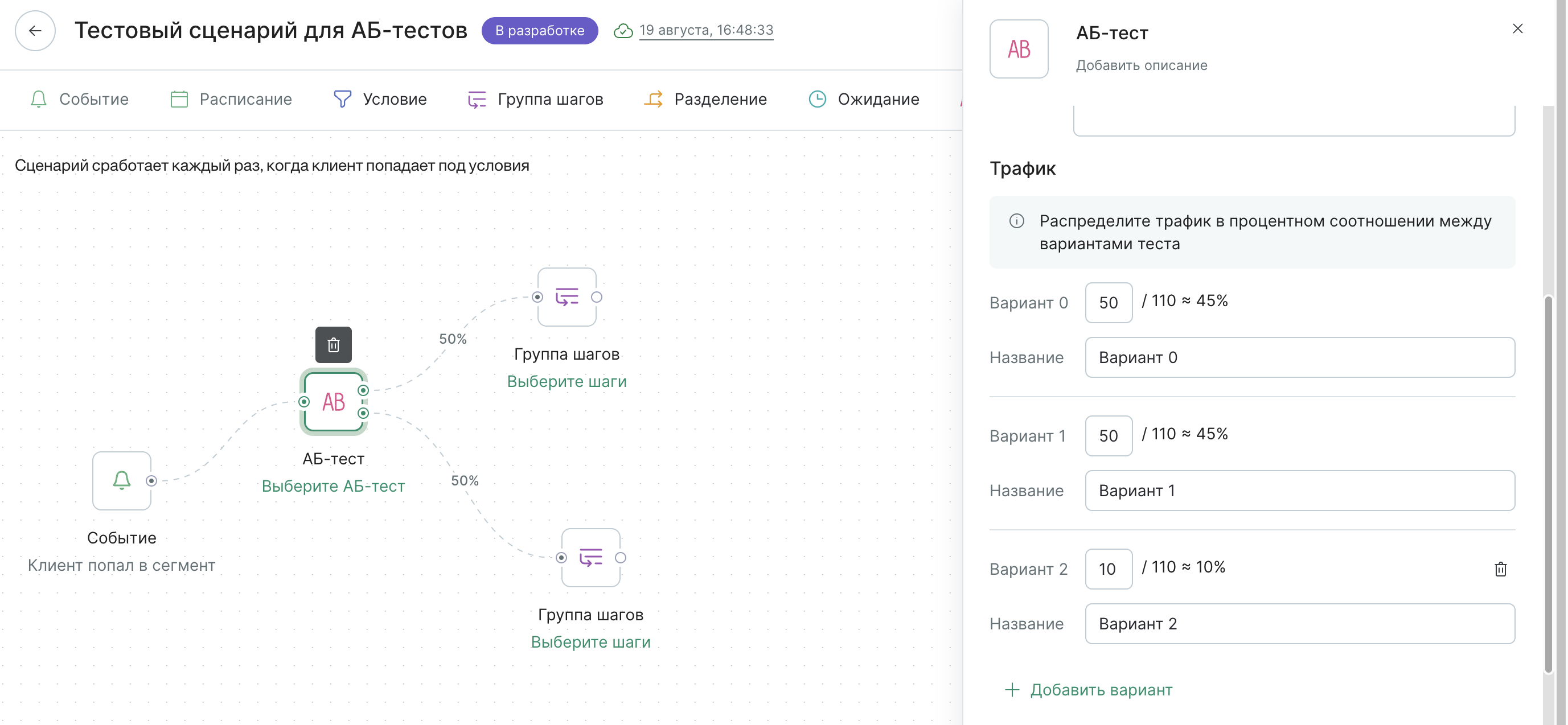Open the Событие toolbar item
The image size is (1568, 725).
[x=79, y=99]
